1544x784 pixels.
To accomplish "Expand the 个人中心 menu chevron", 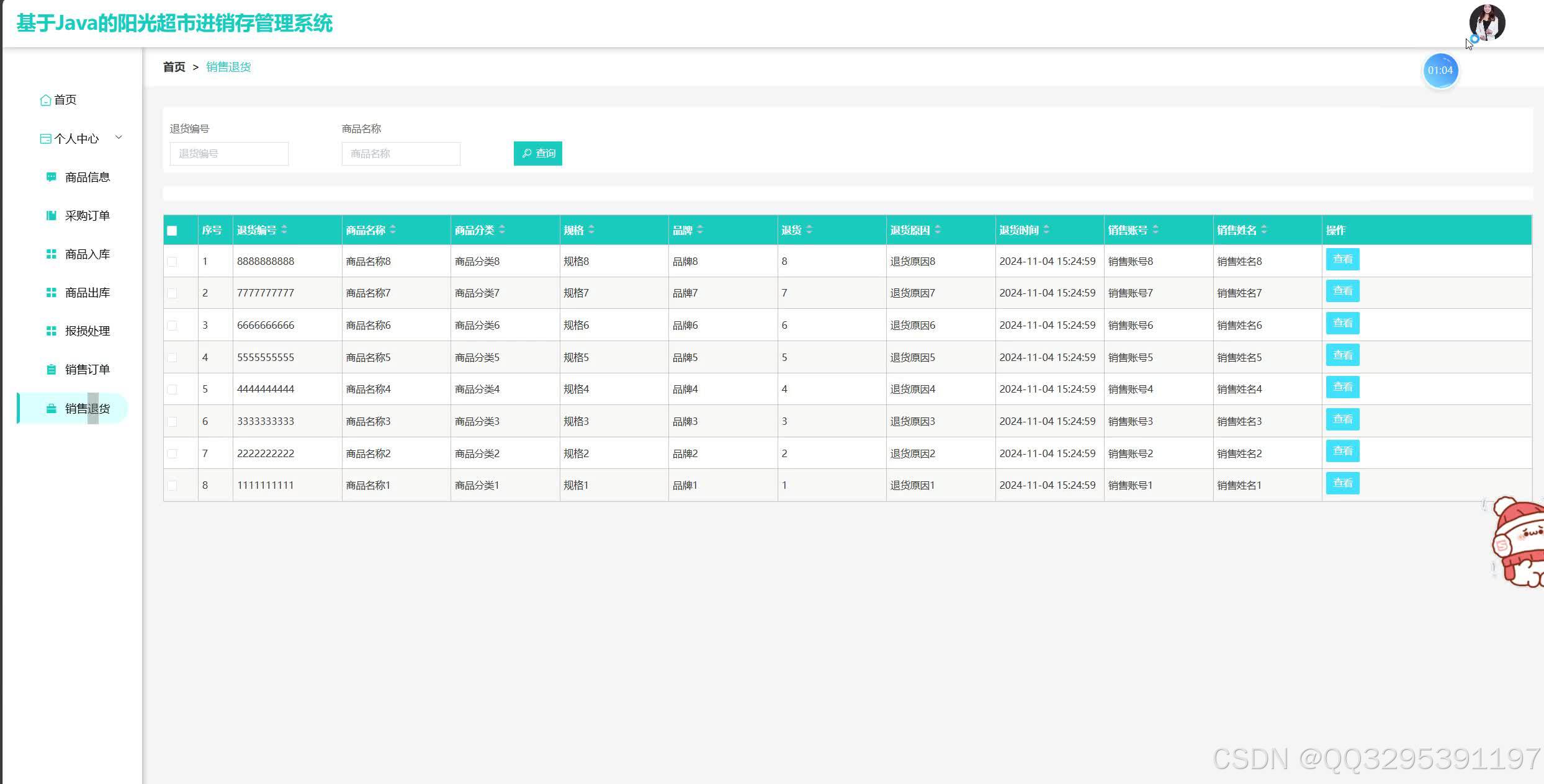I will [119, 138].
